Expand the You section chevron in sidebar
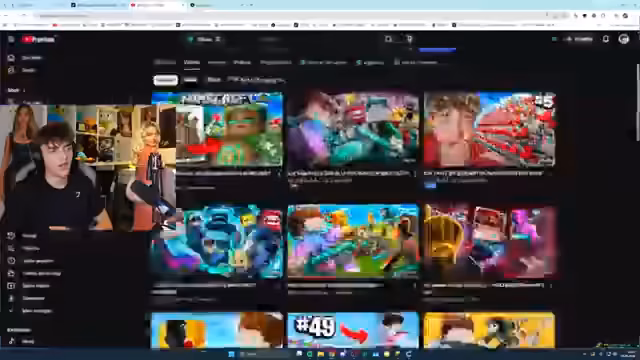 (x=24, y=90)
